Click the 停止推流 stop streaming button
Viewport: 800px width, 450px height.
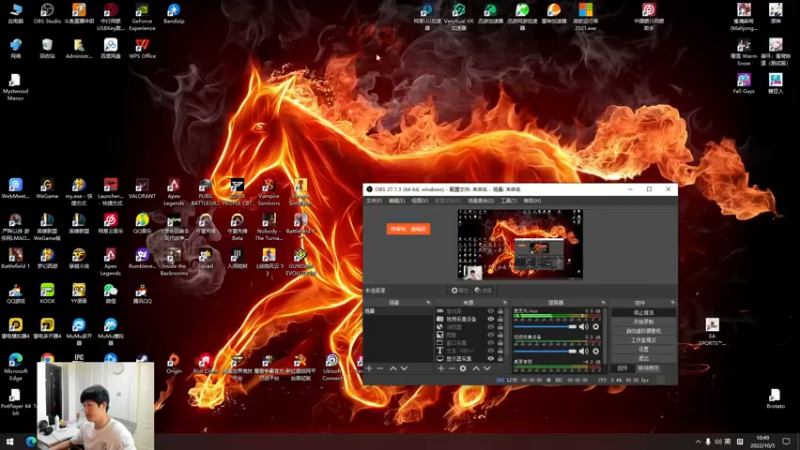pos(643,312)
